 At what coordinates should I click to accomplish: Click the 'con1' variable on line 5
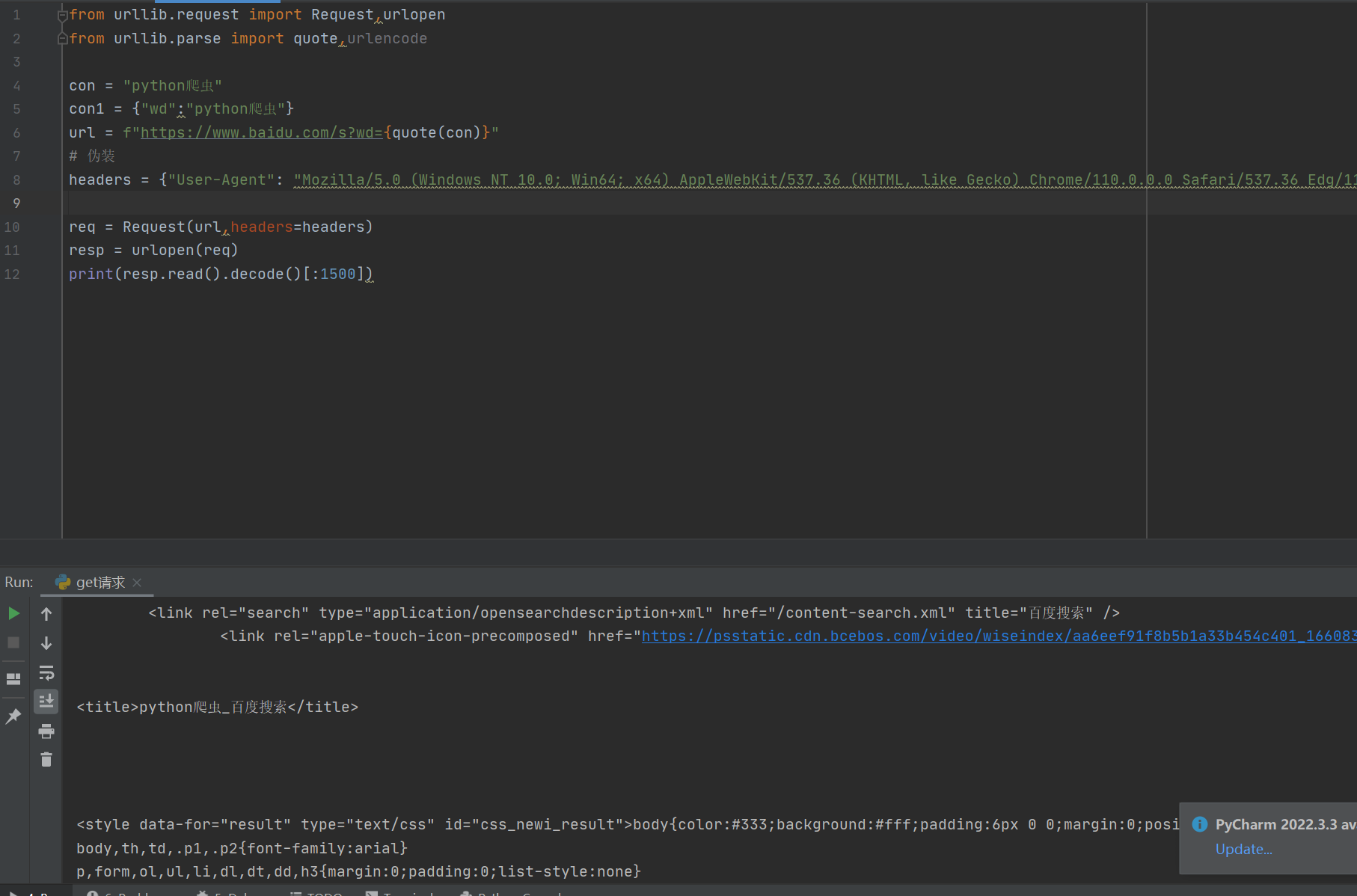pyautogui.click(x=87, y=109)
